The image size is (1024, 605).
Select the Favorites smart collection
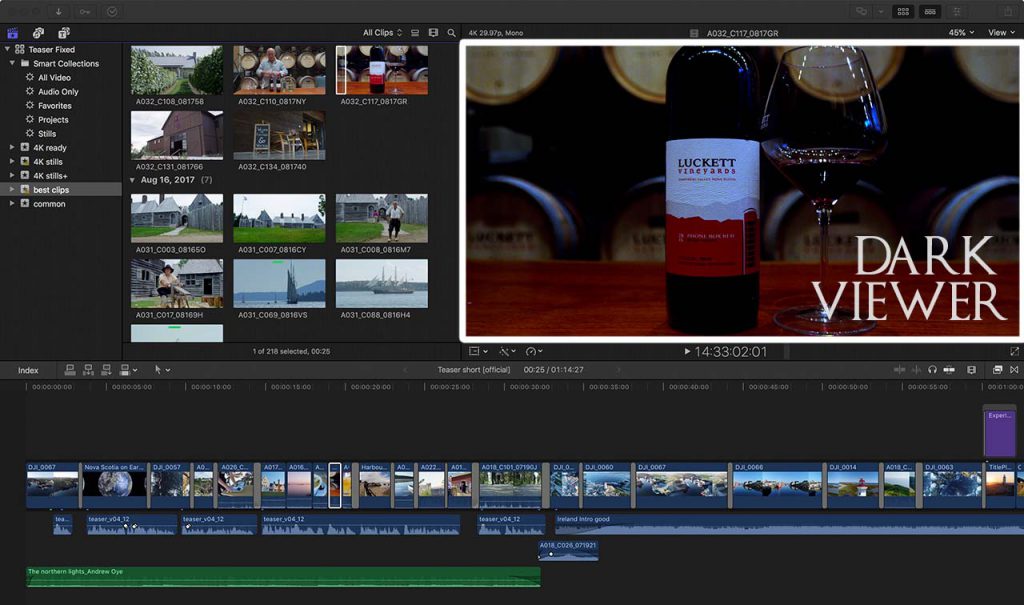pos(55,105)
